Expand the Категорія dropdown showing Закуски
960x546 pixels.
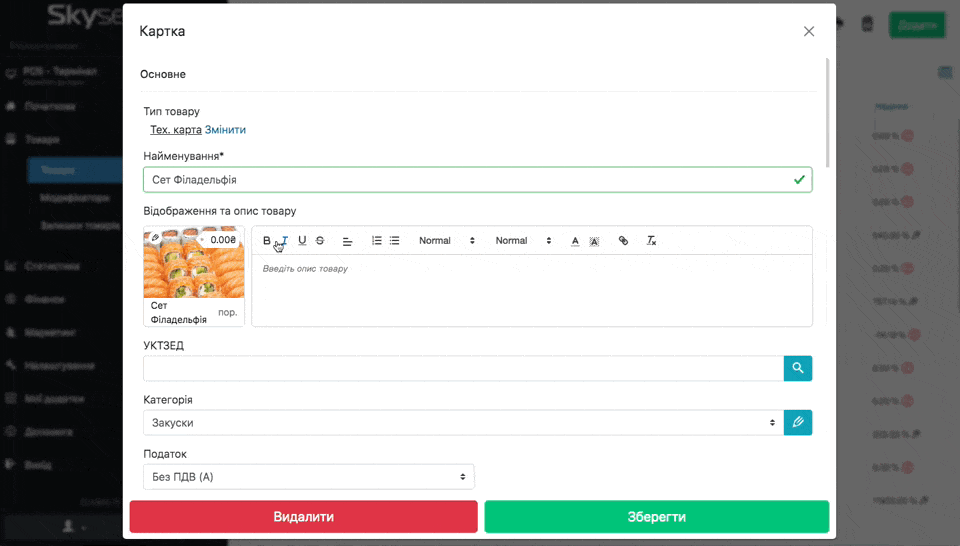click(x=462, y=422)
